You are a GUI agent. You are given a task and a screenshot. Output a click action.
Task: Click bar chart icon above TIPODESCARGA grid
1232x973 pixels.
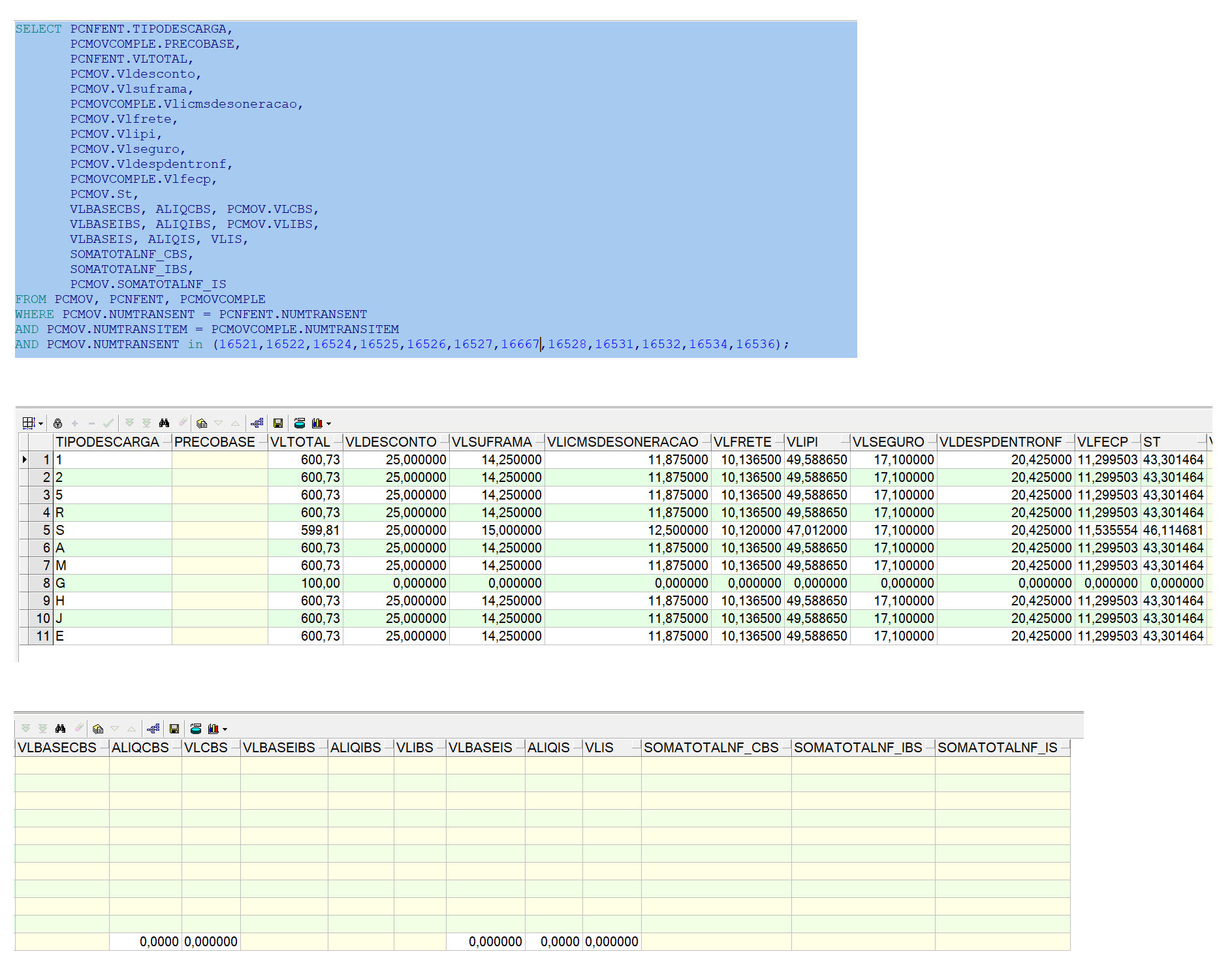pyautogui.click(x=317, y=423)
